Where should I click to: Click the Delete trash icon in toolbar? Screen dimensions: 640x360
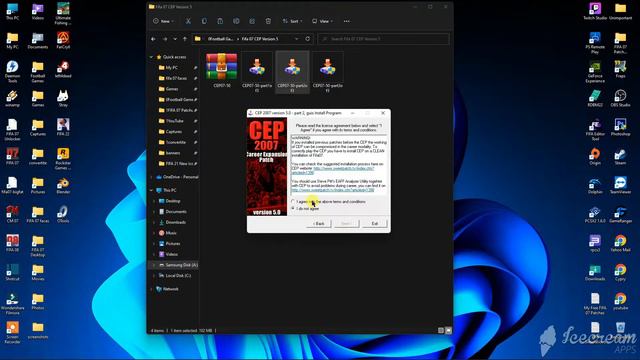pos(268,21)
